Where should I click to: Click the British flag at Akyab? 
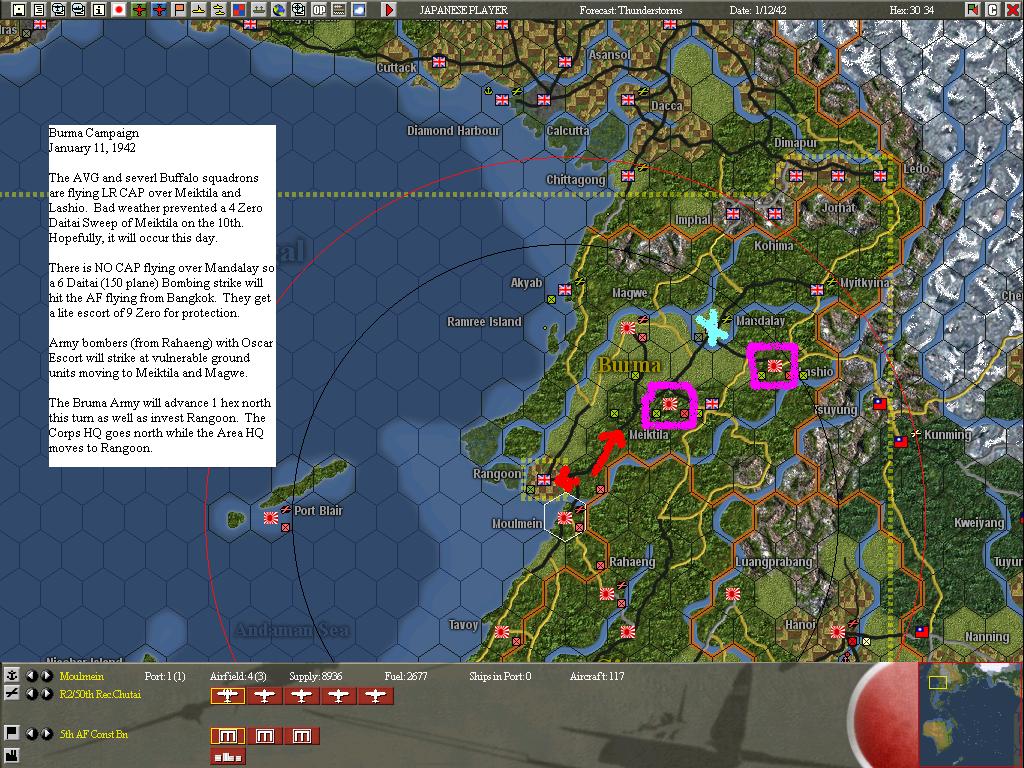coord(565,289)
